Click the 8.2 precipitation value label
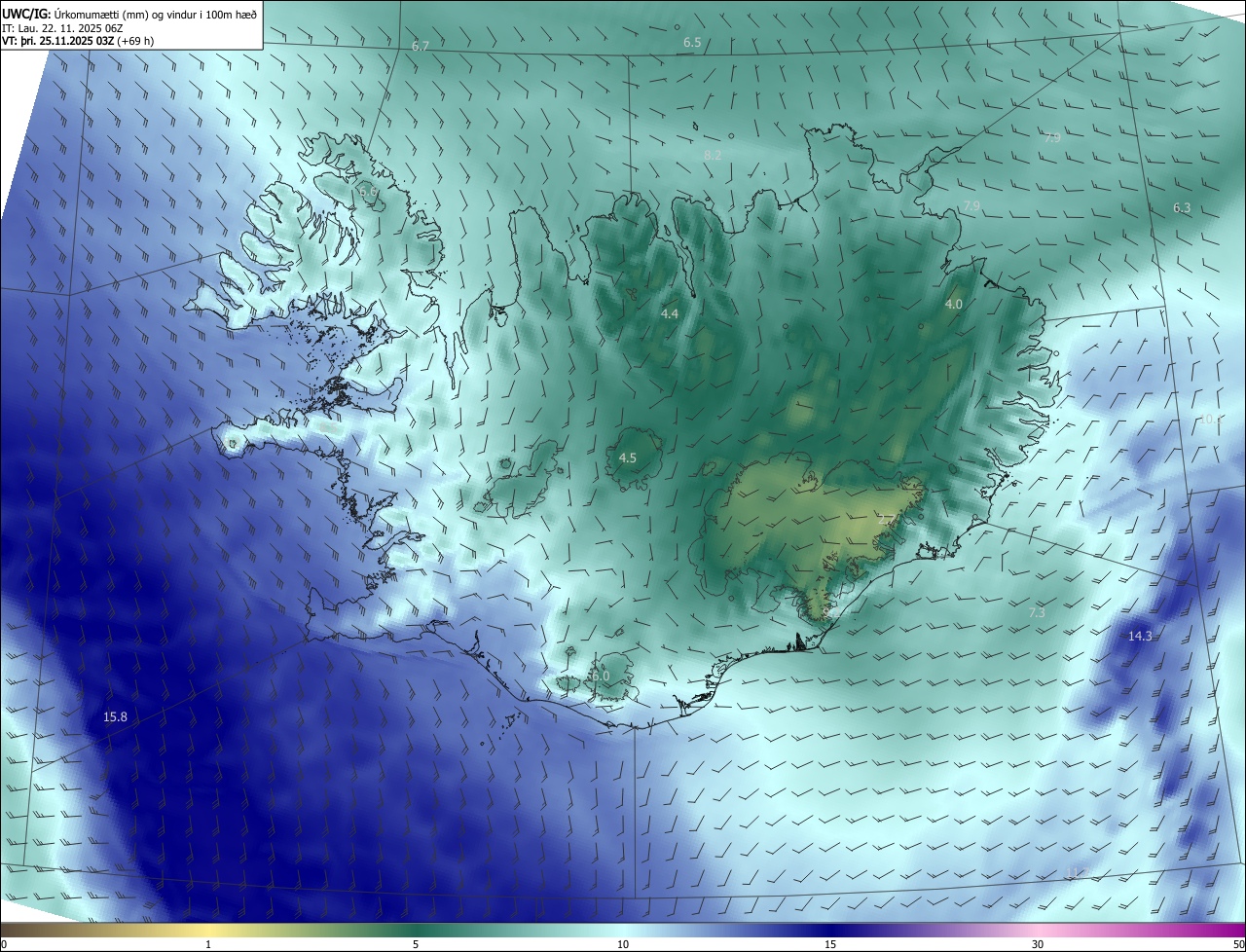 coord(712,156)
